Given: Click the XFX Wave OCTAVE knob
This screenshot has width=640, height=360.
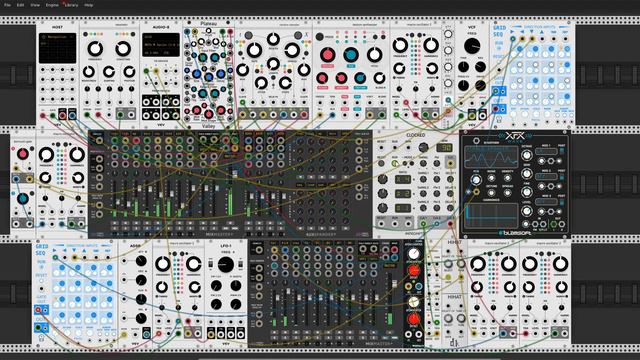Looking at the screenshot, I should (527, 156).
